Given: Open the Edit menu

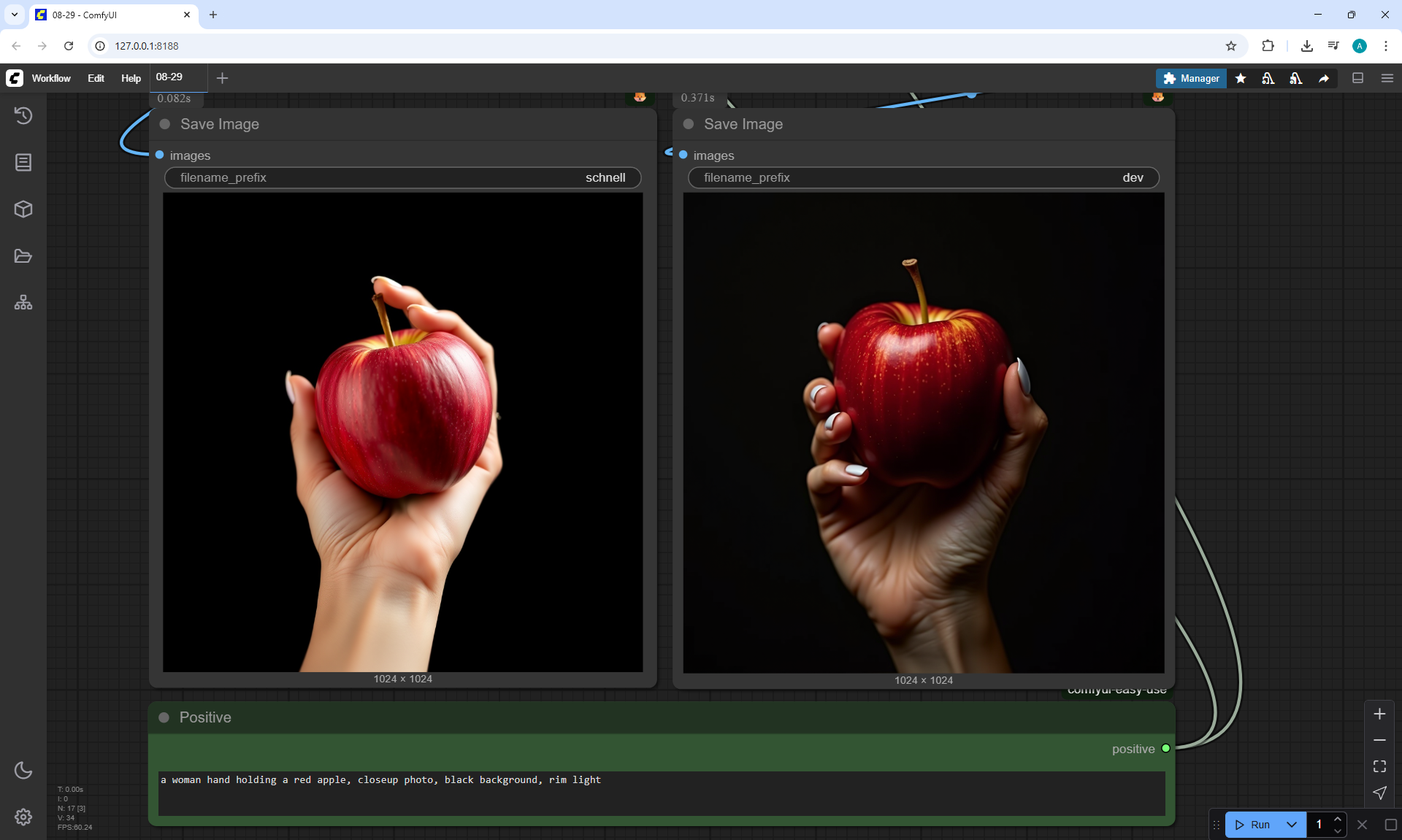Looking at the screenshot, I should point(96,78).
